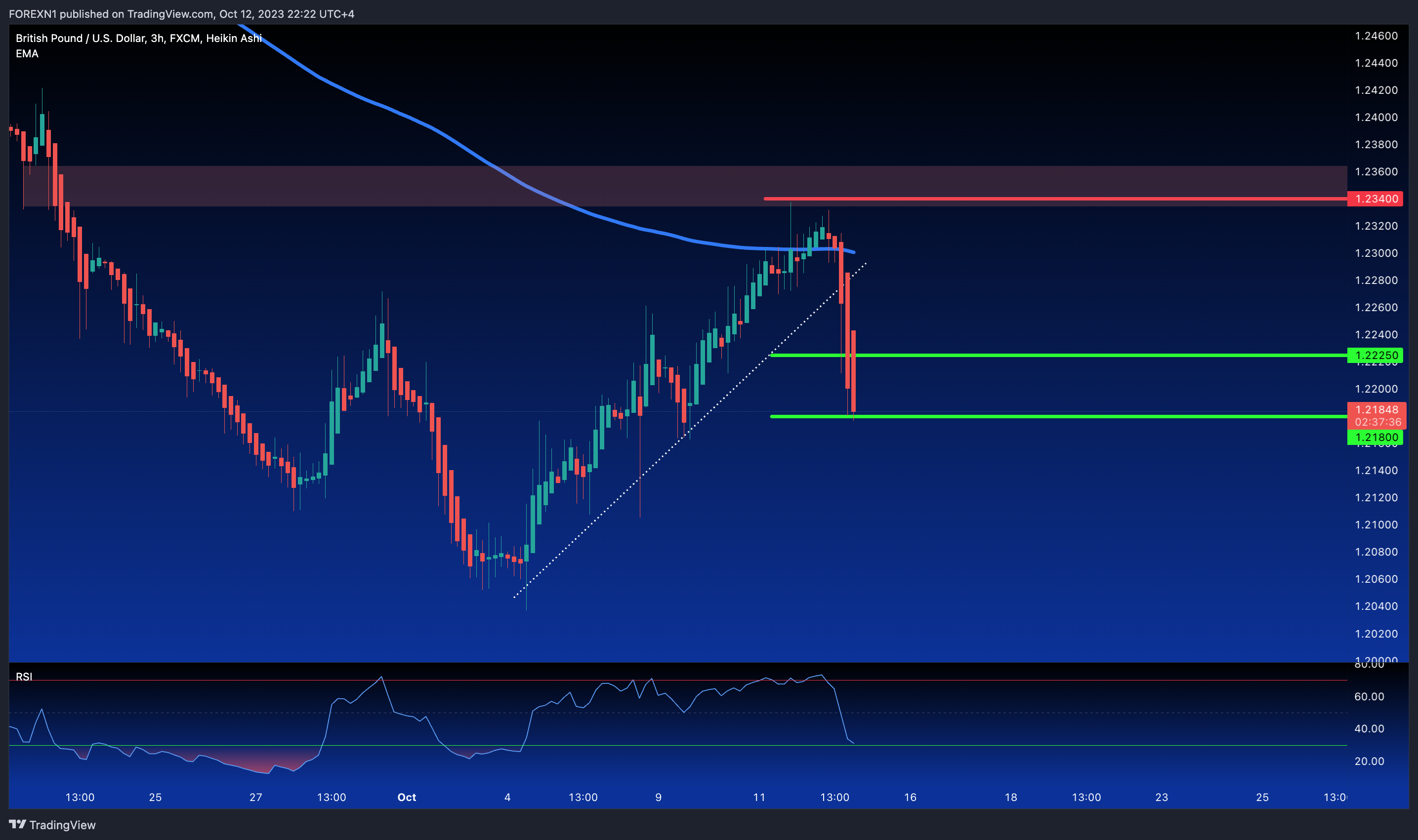Click the EMA indicator label

[x=27, y=54]
